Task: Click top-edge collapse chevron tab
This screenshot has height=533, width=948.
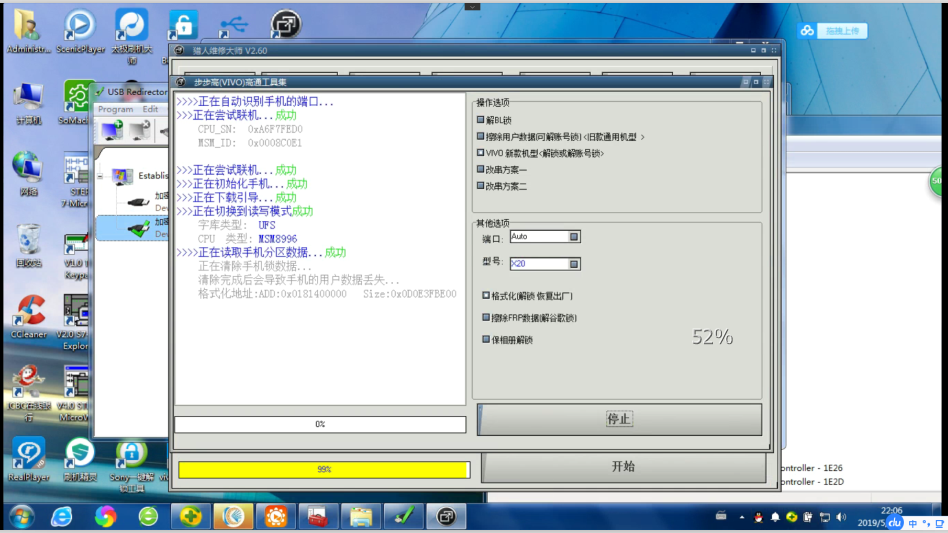Action: (472, 7)
